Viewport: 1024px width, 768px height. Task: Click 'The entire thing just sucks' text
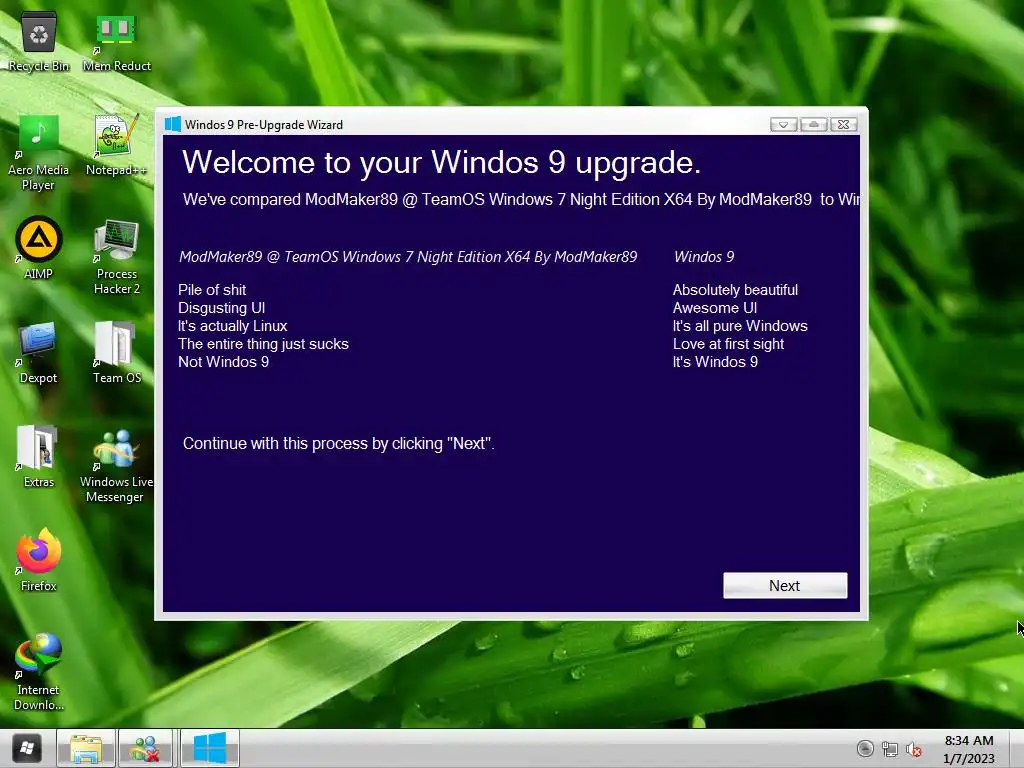[263, 344]
